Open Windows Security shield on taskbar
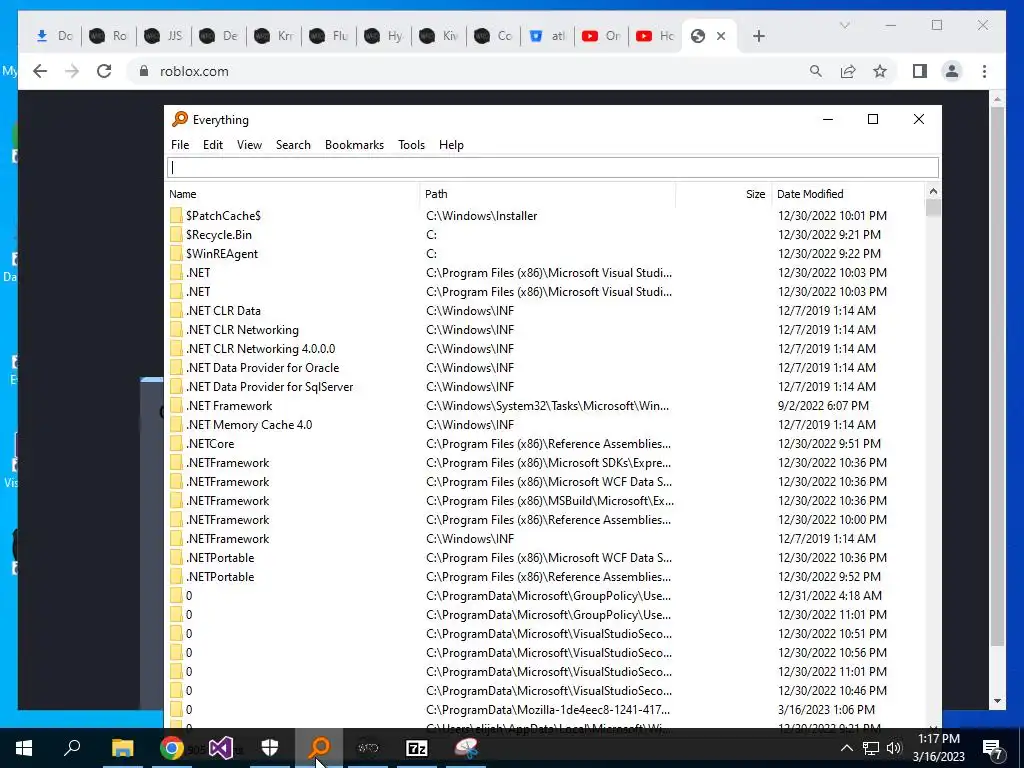Screen dimensions: 1024x768 coord(270,748)
